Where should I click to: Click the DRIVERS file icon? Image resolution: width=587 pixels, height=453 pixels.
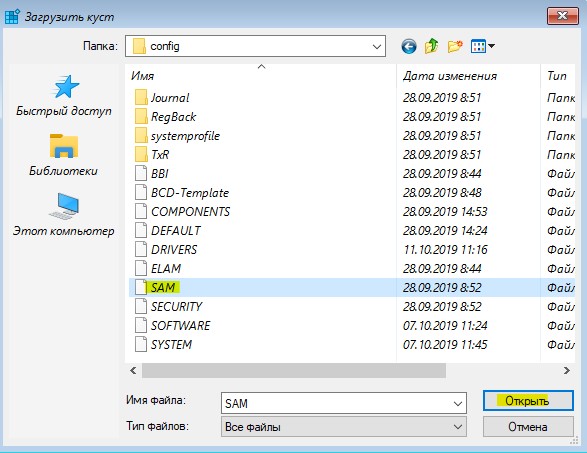click(141, 249)
